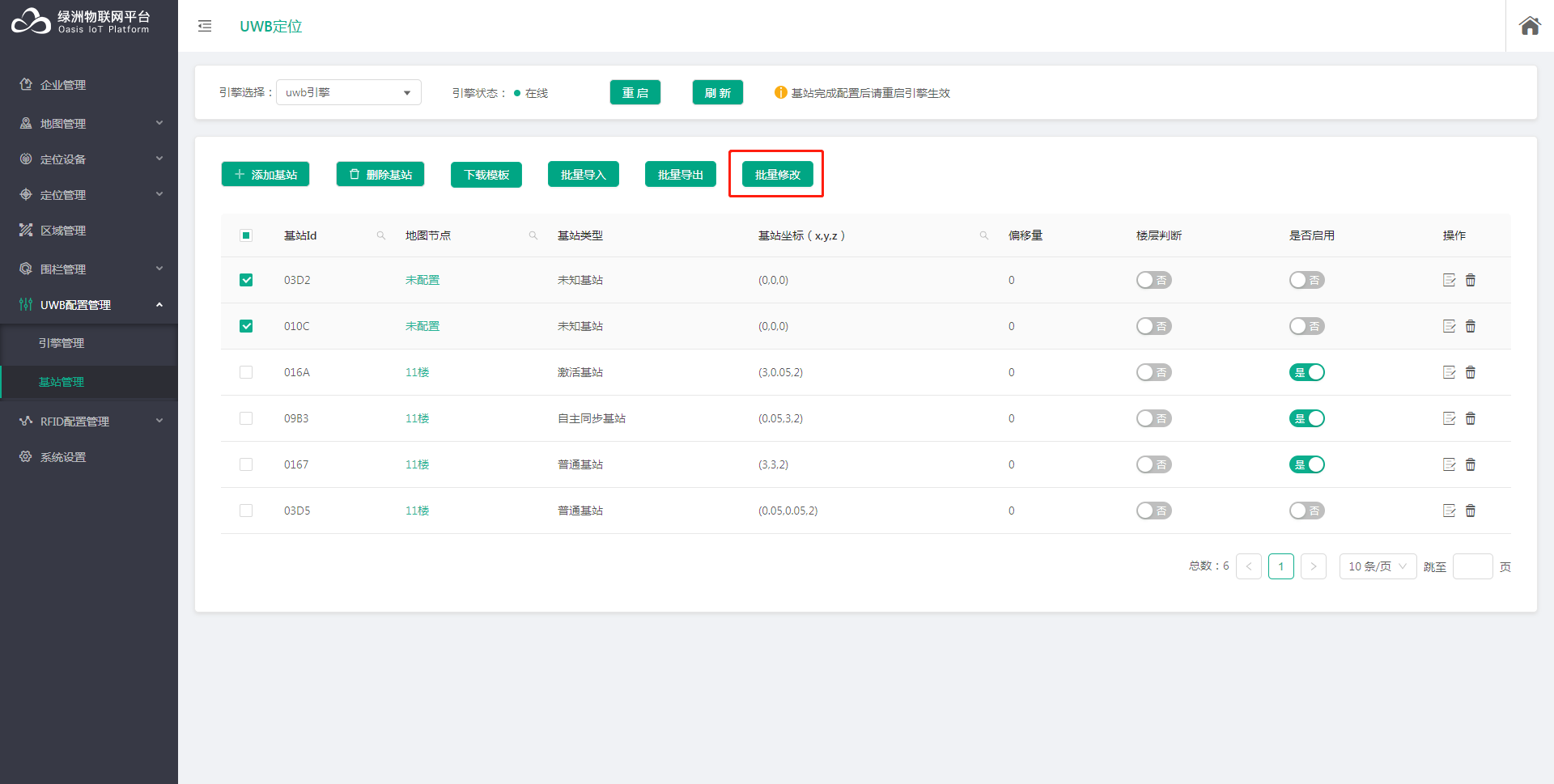Disable the 是否启用 switch for 09B3
1554x784 pixels.
pos(1307,418)
